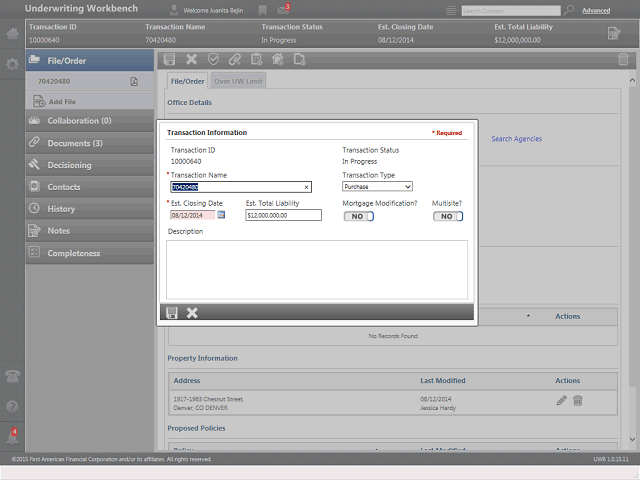This screenshot has width=640, height=480.
Task: Save the Transaction Information dialog
Action: [x=172, y=313]
